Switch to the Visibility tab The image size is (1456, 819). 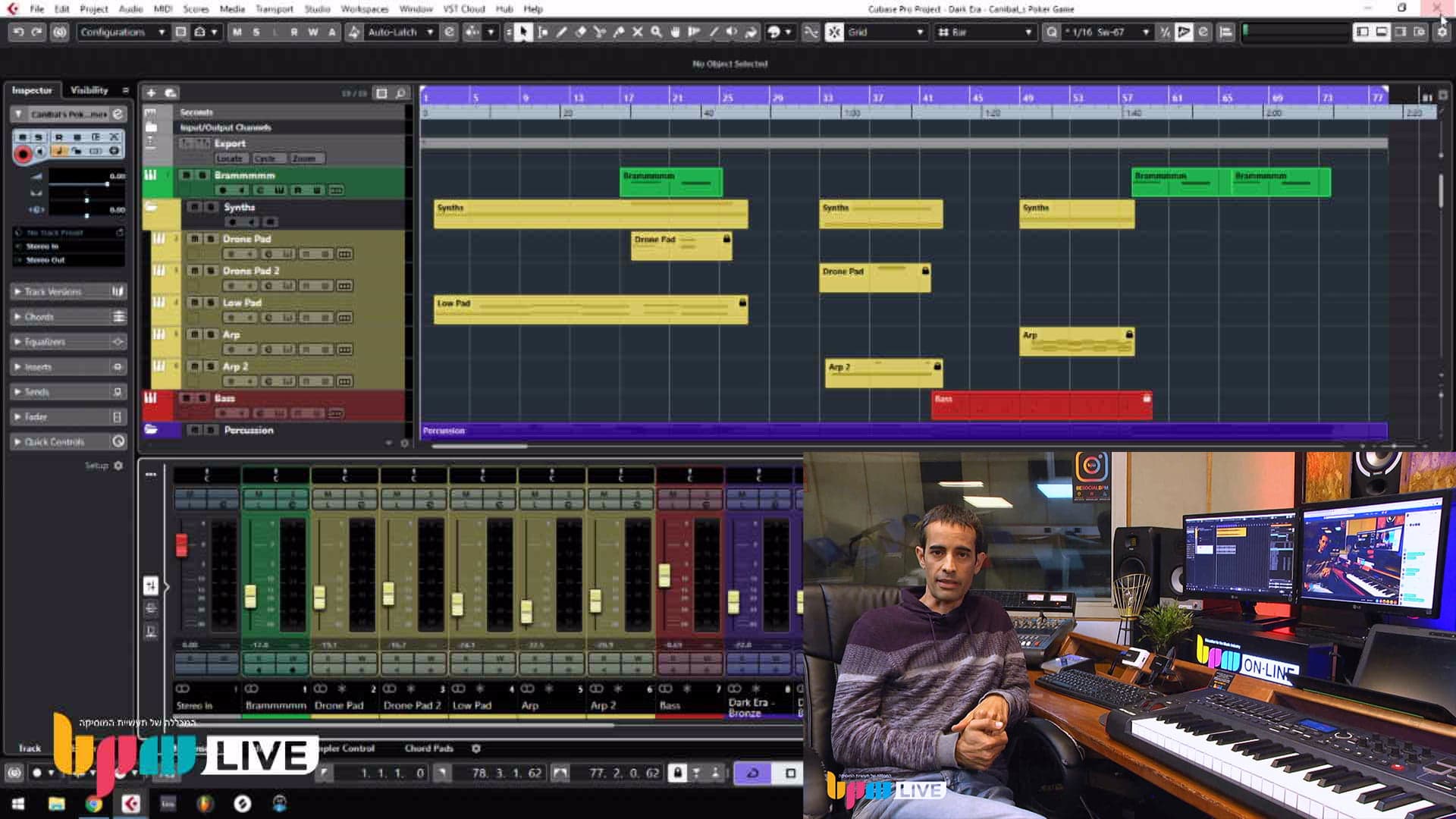[89, 89]
